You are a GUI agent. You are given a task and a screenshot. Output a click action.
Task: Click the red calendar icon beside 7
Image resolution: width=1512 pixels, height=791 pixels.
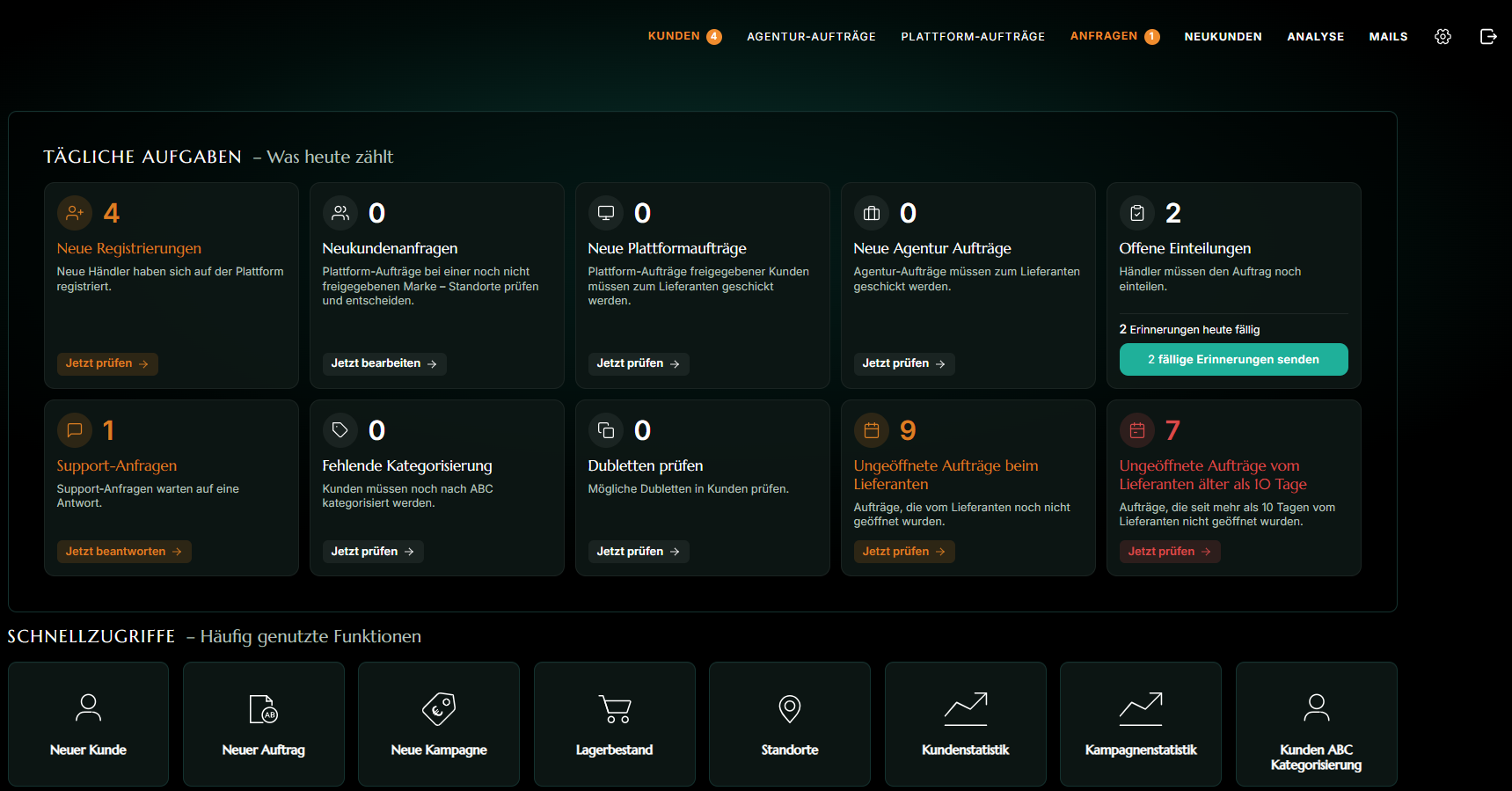coord(1137,430)
